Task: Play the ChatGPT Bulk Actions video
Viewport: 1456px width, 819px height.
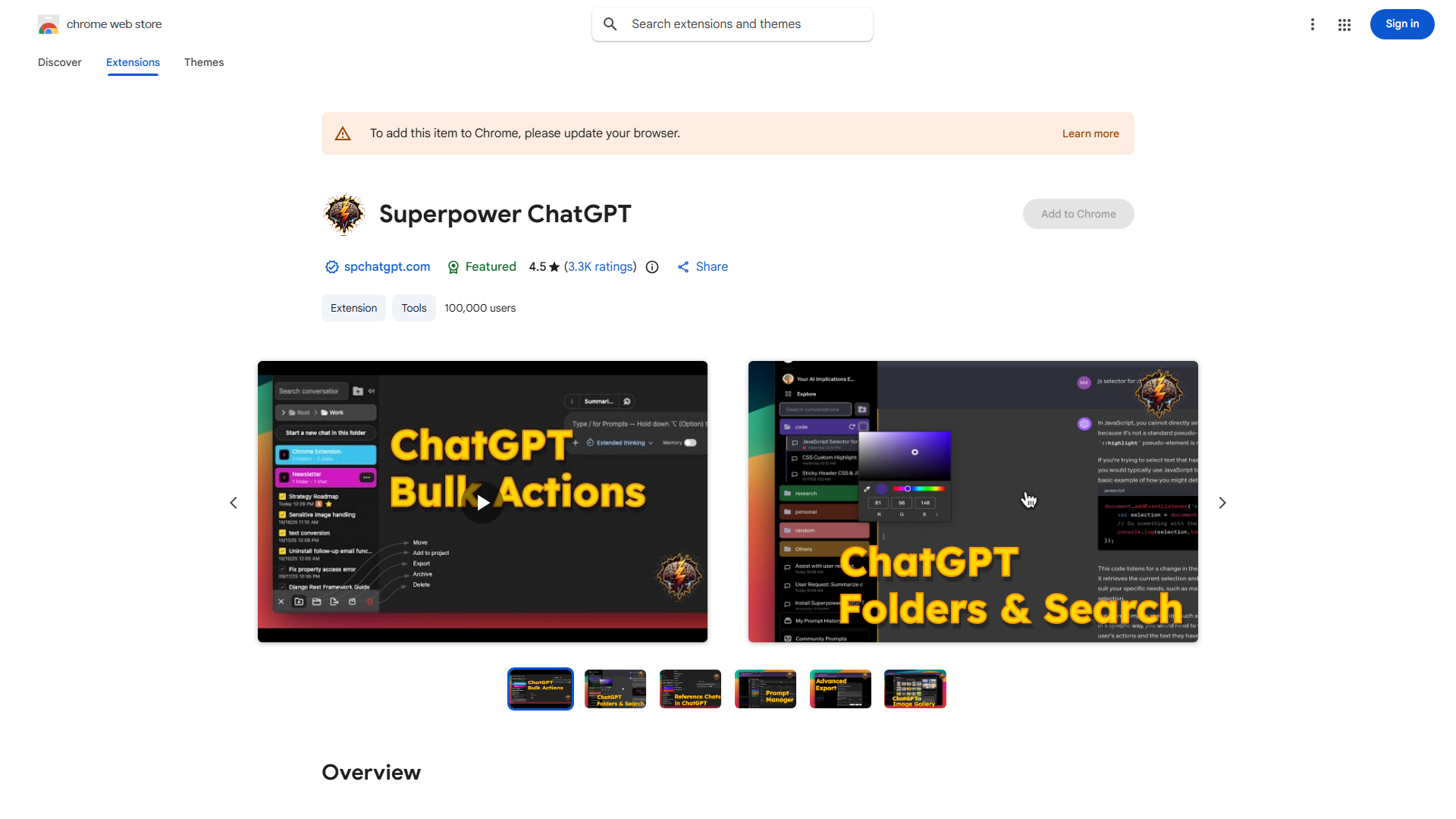Action: pyautogui.click(x=482, y=502)
